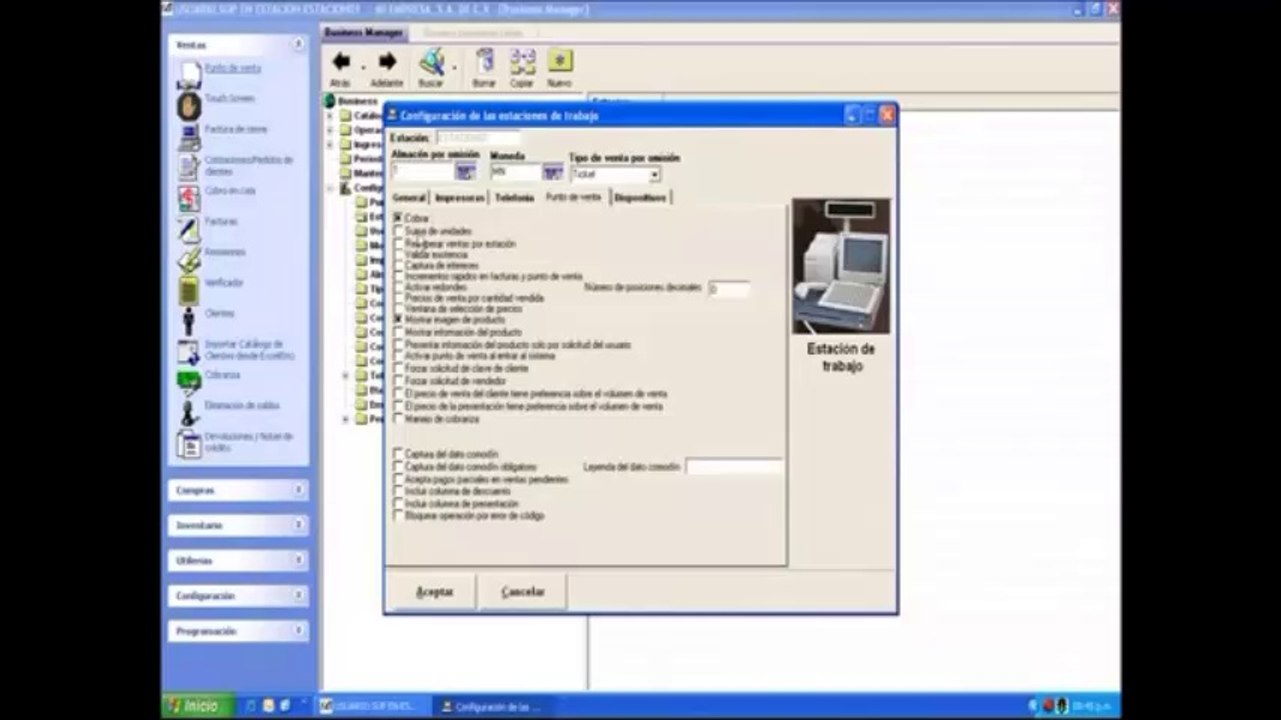
Task: Open the Verificador sidebar icon
Action: (x=189, y=290)
